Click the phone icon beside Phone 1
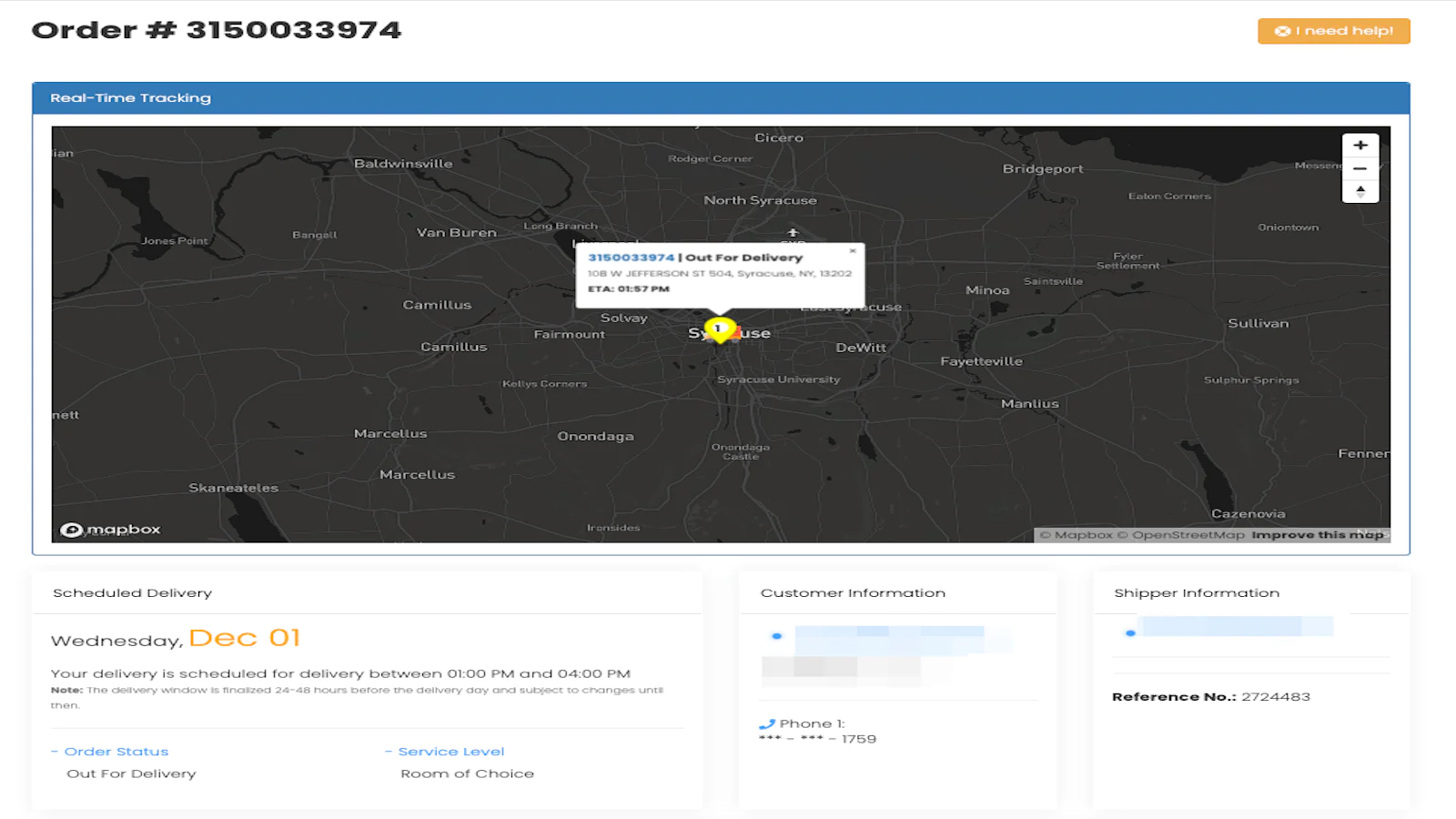Viewport: 1456px width, 819px height. click(x=766, y=724)
